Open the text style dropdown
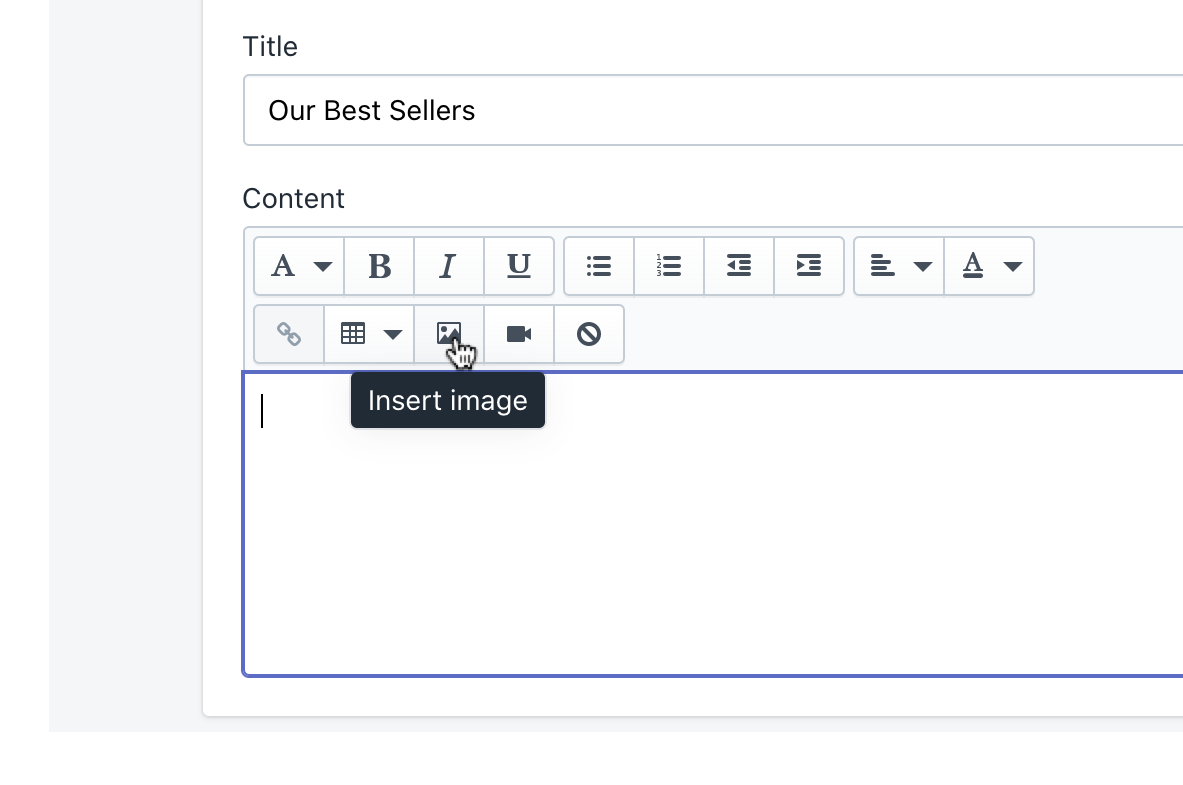Image resolution: width=1183 pixels, height=785 pixels. click(300, 266)
